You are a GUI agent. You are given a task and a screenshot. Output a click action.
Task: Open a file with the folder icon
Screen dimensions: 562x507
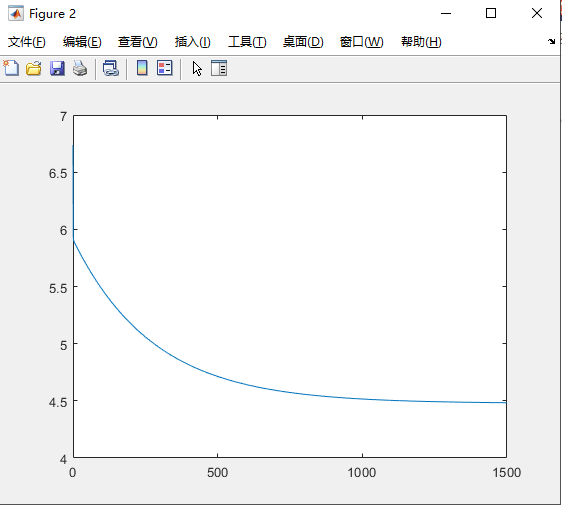point(34,68)
